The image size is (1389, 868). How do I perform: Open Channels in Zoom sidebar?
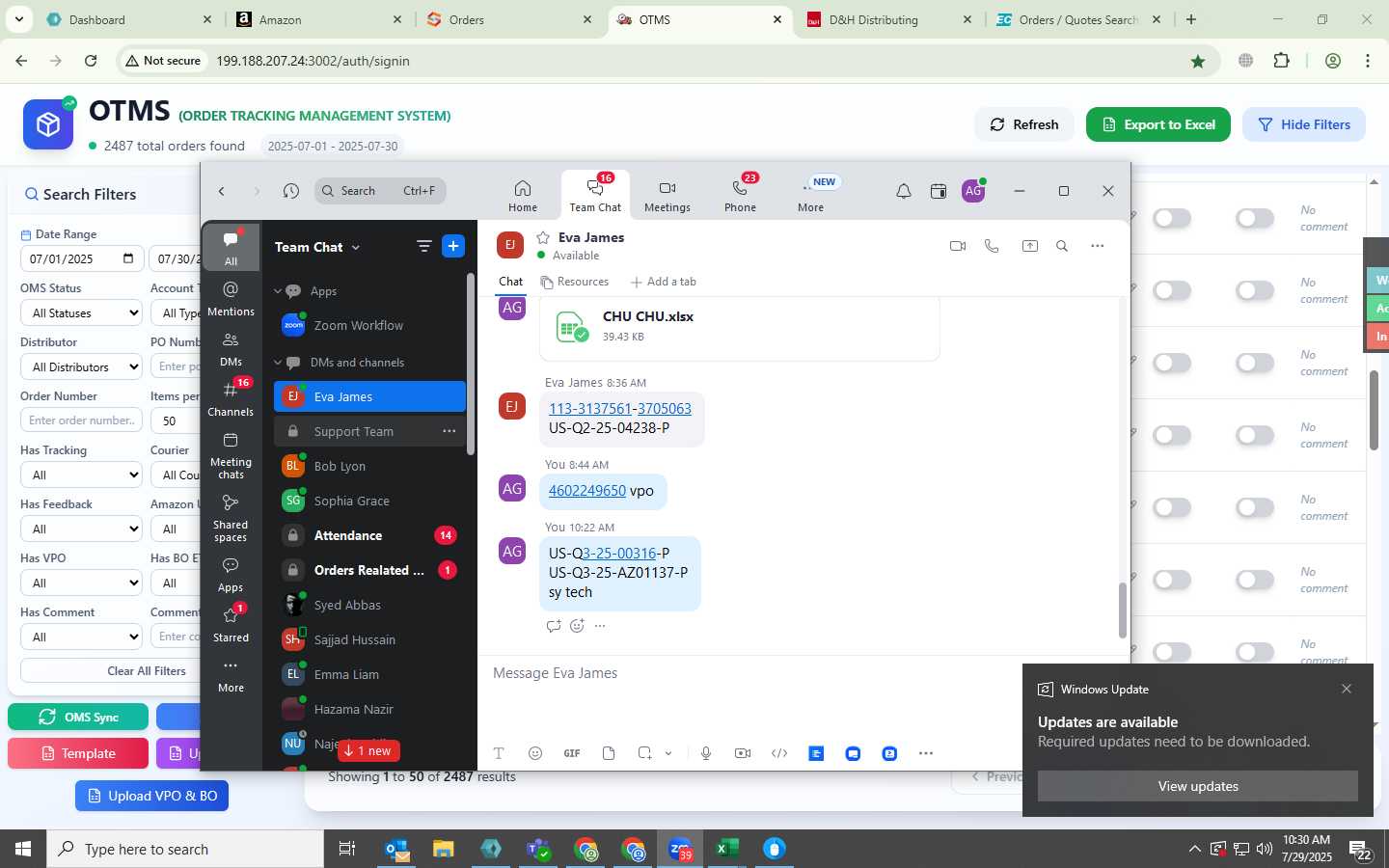[231, 399]
